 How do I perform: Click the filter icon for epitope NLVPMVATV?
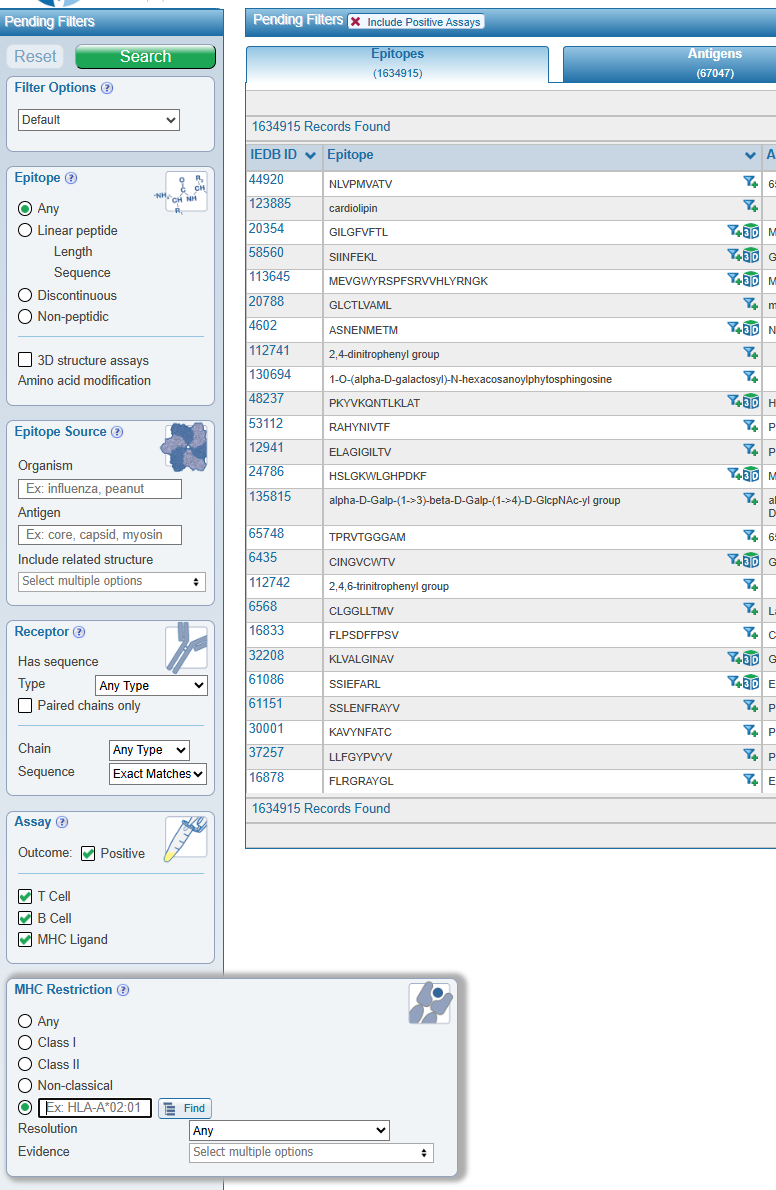[750, 182]
